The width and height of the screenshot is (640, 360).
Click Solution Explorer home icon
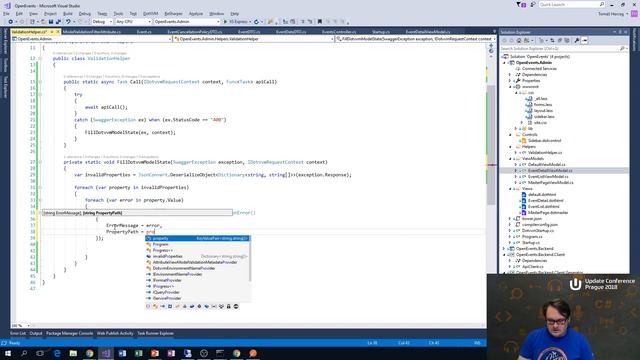pyautogui.click(x=519, y=40)
